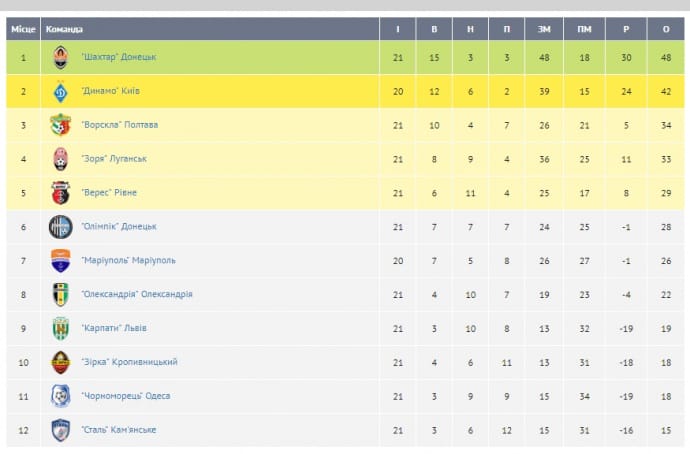This screenshot has height=454, width=690.
Task: Open the "Шахтар" Донецьк team link
Action: click(119, 57)
